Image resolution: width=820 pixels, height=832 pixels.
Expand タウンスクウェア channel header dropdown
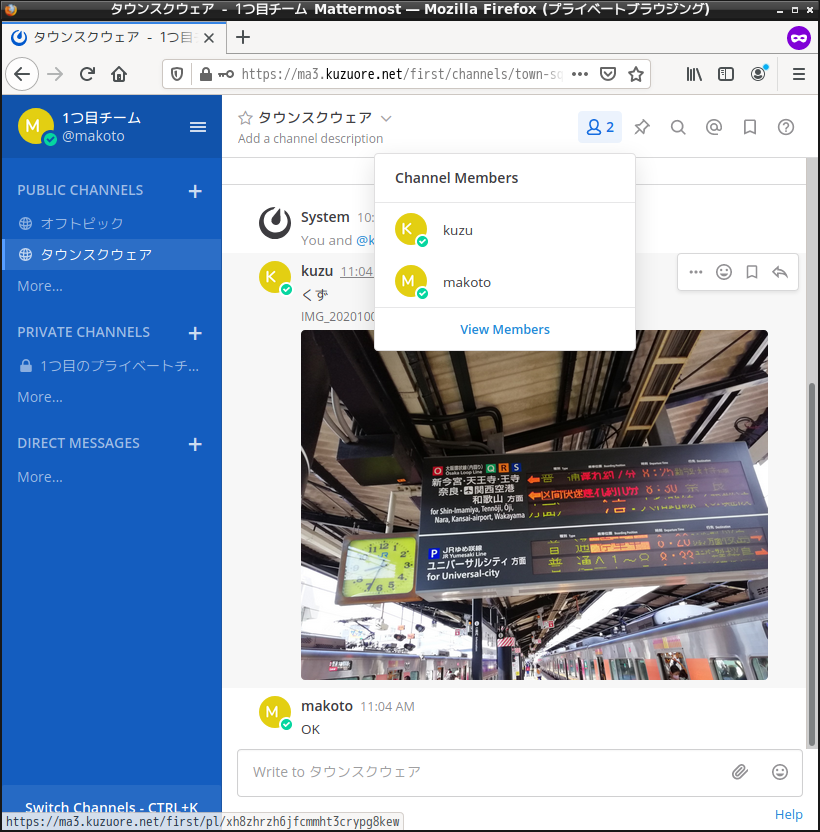tap(386, 118)
